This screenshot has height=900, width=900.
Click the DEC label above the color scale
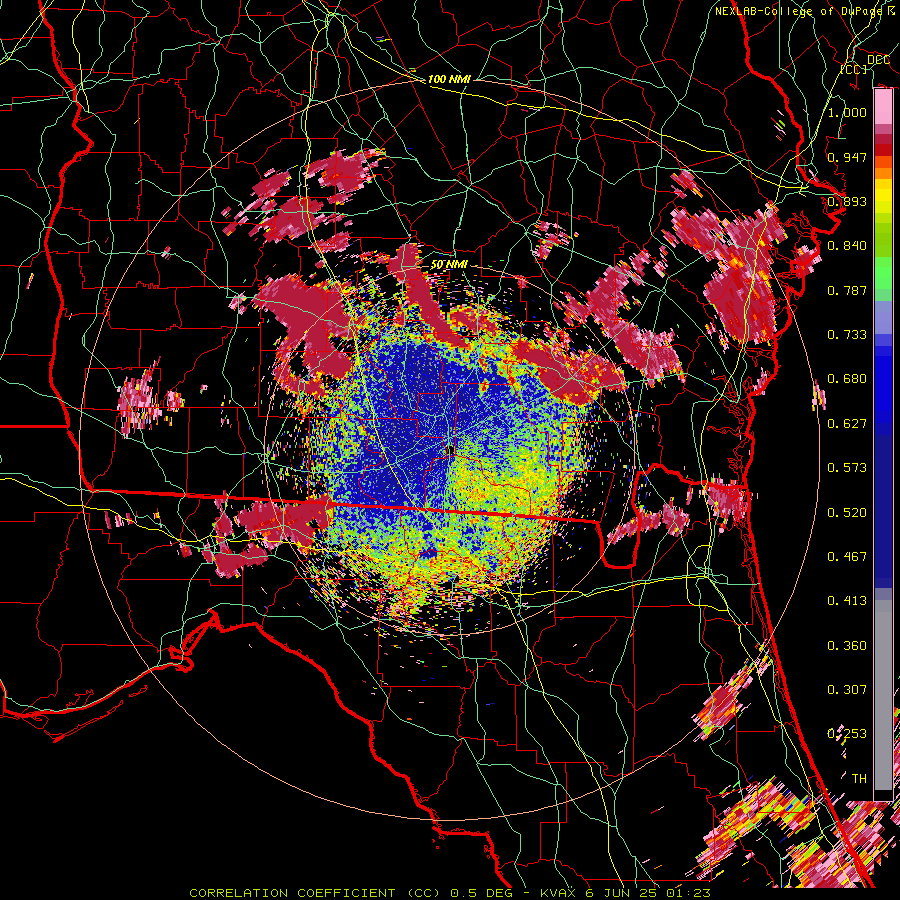pyautogui.click(x=878, y=60)
